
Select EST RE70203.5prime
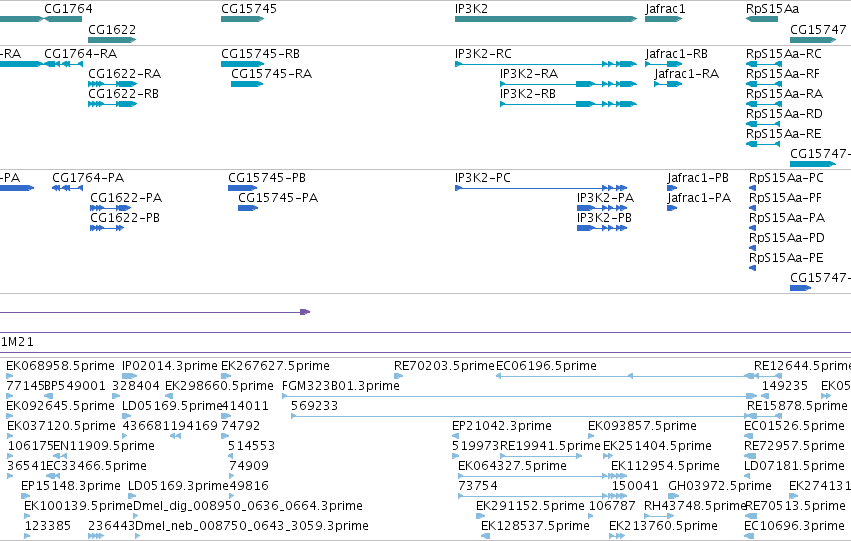pos(444,366)
